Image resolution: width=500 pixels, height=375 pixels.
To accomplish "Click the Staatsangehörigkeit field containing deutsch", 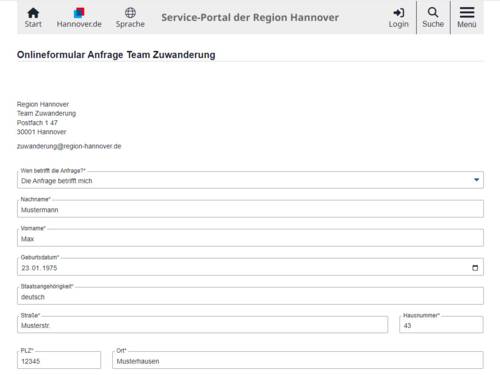I will pyautogui.click(x=250, y=296).
